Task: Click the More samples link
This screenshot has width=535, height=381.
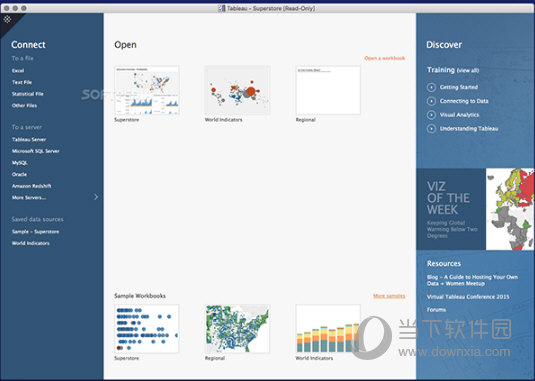Action: point(389,296)
